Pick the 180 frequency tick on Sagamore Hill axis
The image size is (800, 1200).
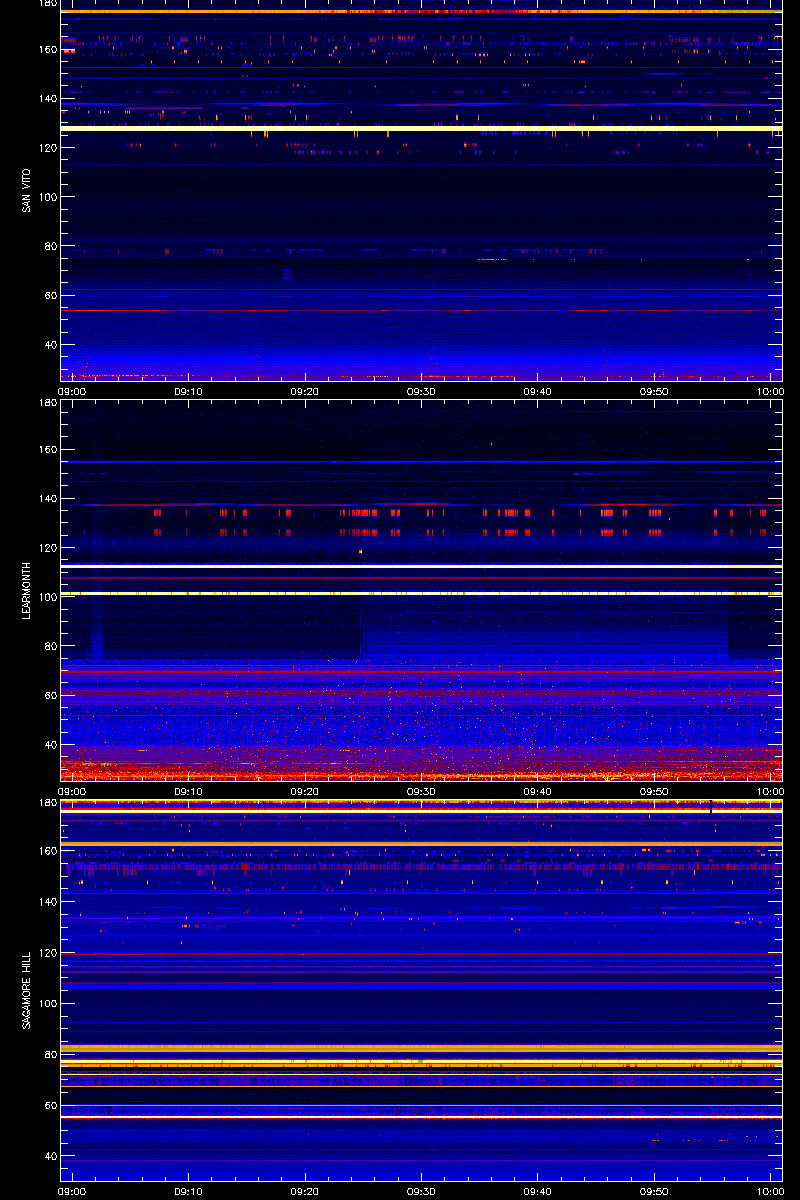pyautogui.click(x=46, y=804)
